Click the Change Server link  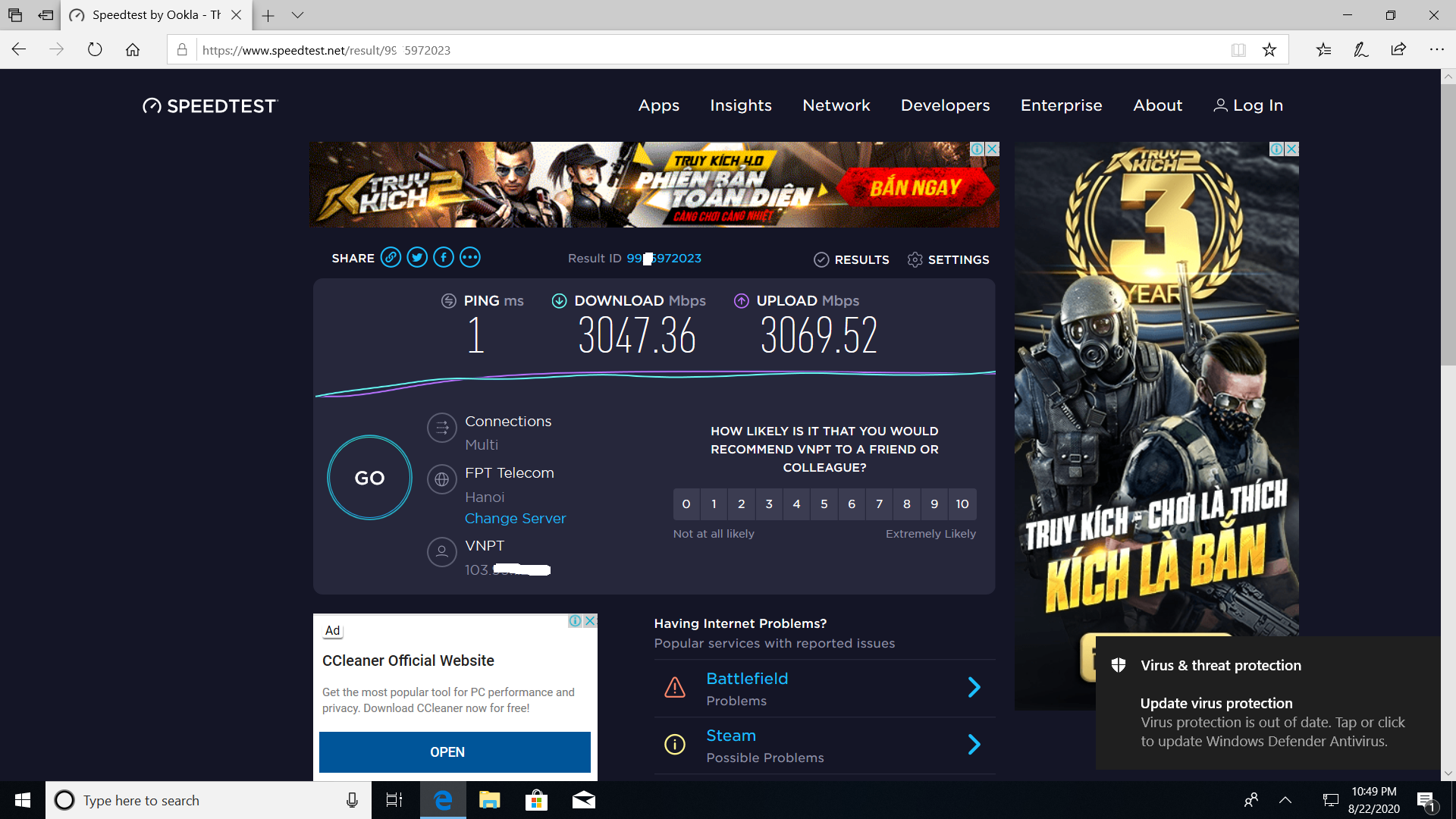pos(516,519)
